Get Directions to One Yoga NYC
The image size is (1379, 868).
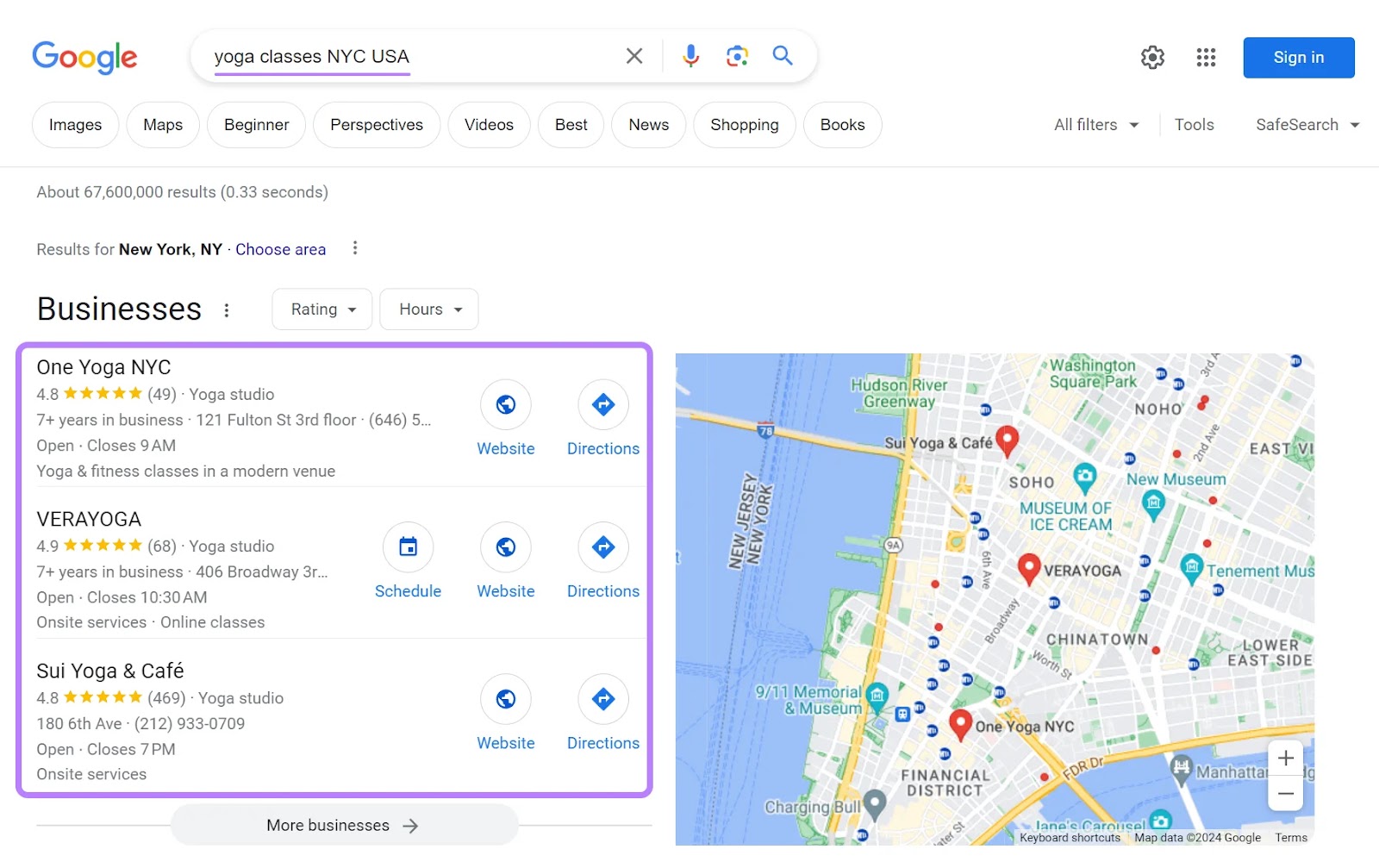[602, 404]
